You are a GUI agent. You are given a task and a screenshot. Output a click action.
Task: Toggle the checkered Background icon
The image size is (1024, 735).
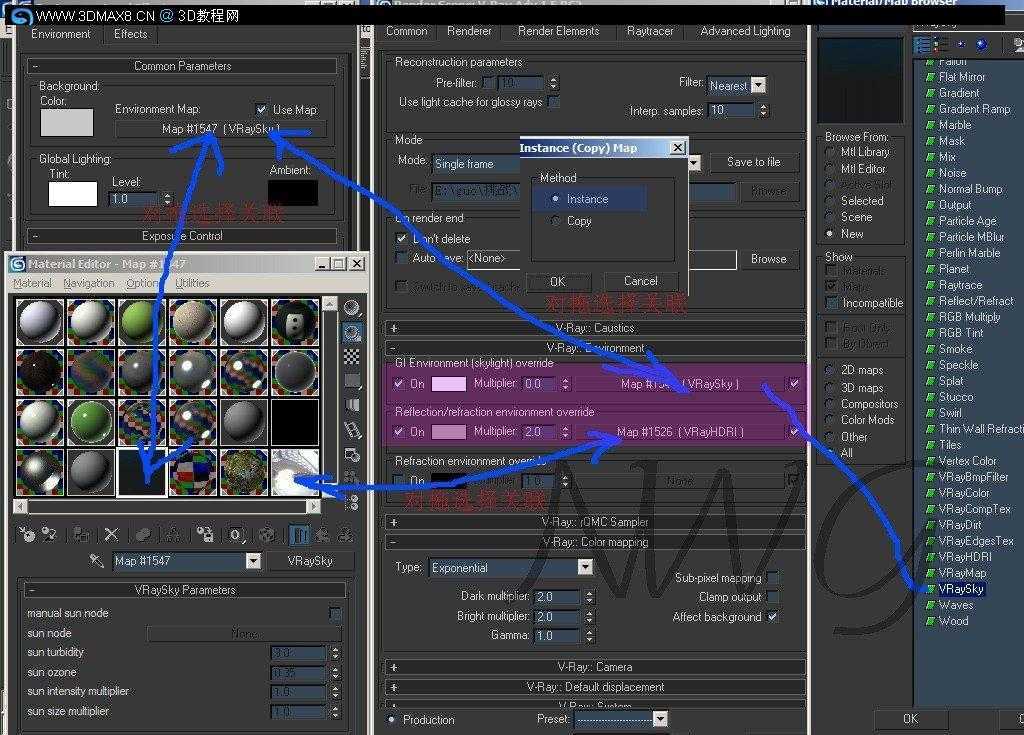[x=352, y=357]
